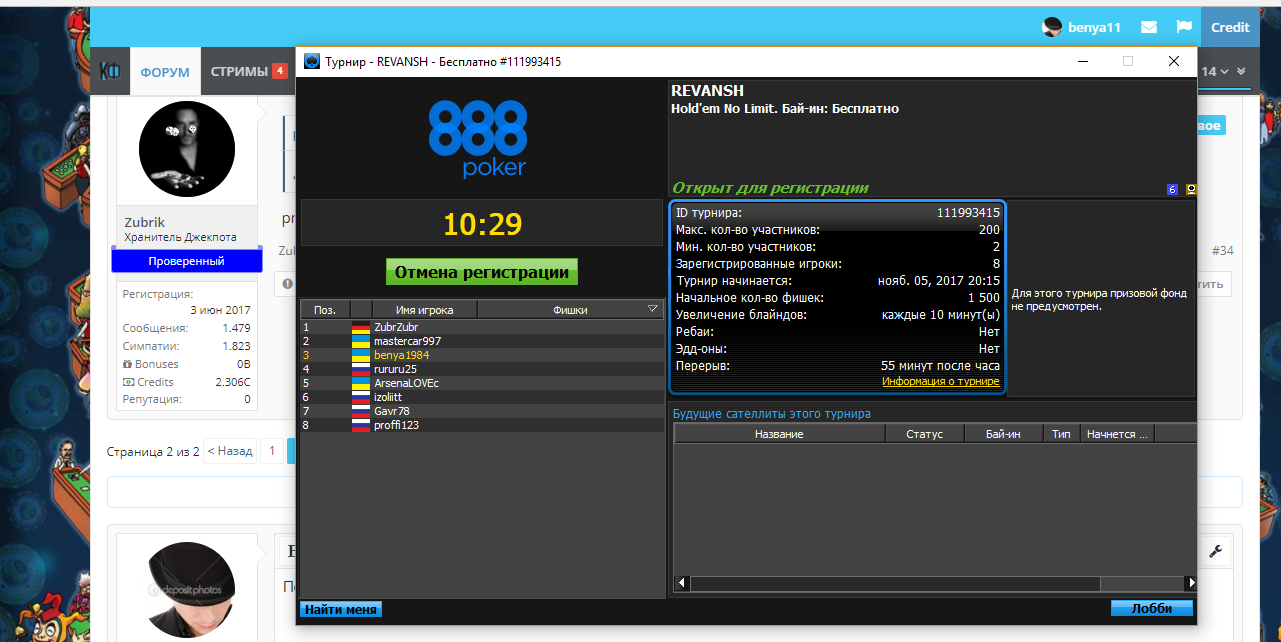This screenshot has height=642, width=1281.
Task: Click Zubrik's profile avatar on forum
Action: (x=187, y=147)
